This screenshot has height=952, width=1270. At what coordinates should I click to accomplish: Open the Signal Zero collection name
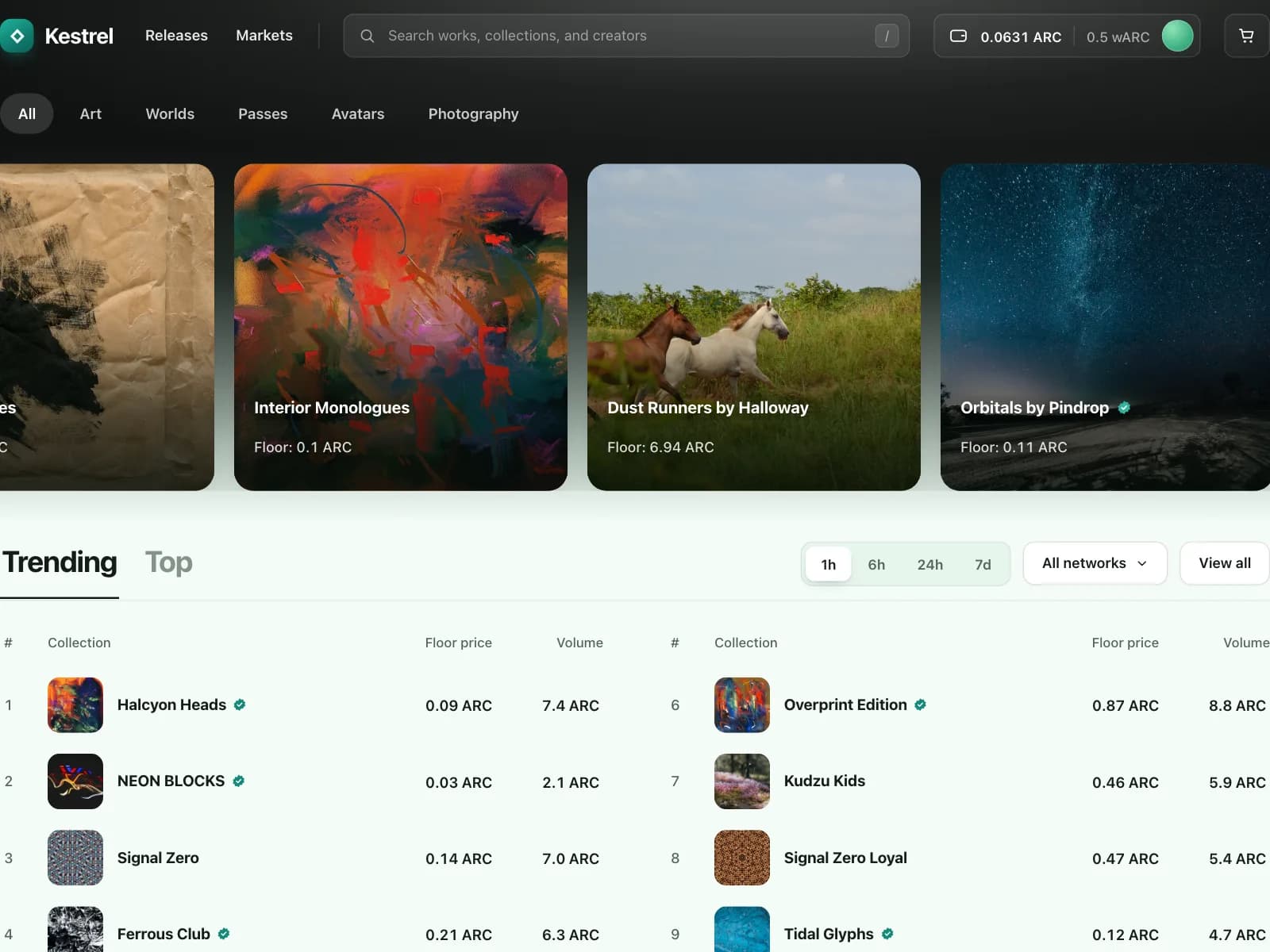pos(158,858)
